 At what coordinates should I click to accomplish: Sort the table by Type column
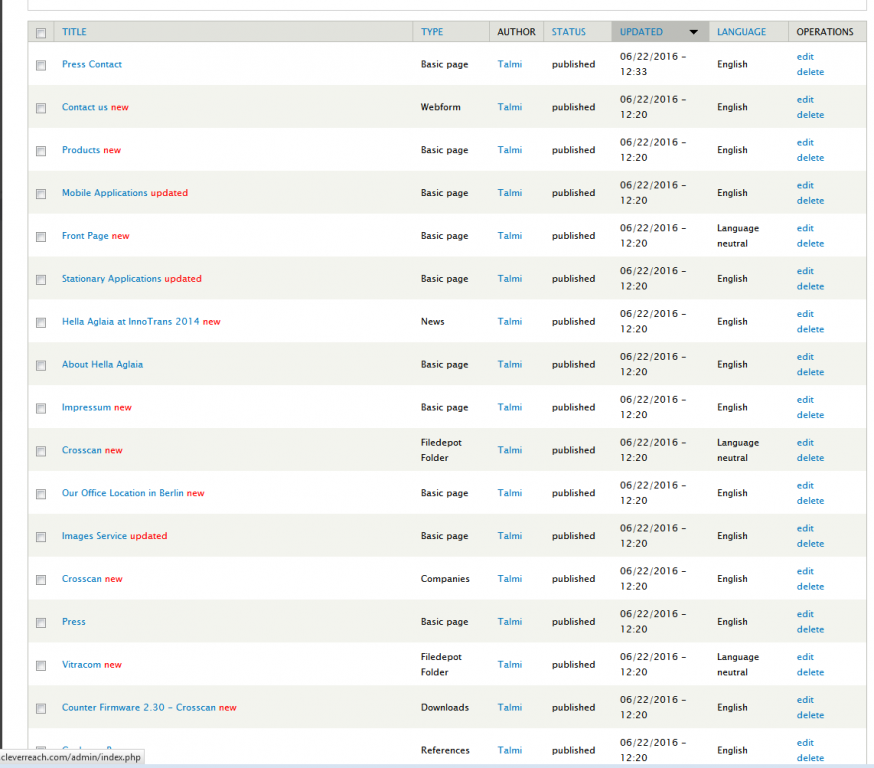click(x=432, y=32)
